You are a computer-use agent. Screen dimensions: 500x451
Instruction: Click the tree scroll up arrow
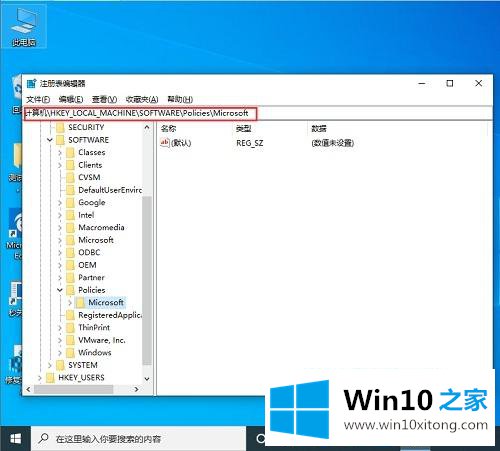147,127
